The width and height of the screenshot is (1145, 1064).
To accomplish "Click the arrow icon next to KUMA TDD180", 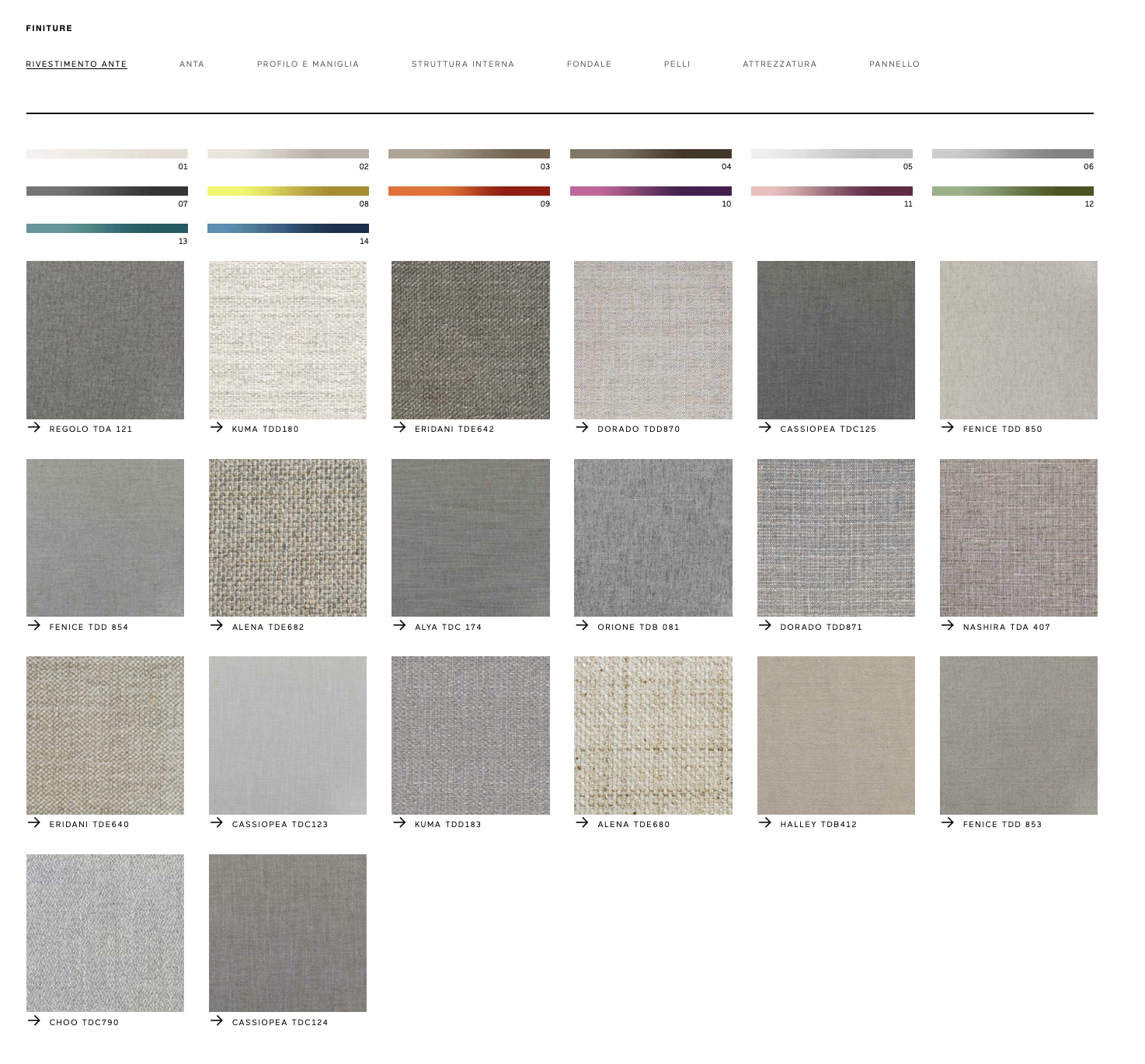I will 217,428.
